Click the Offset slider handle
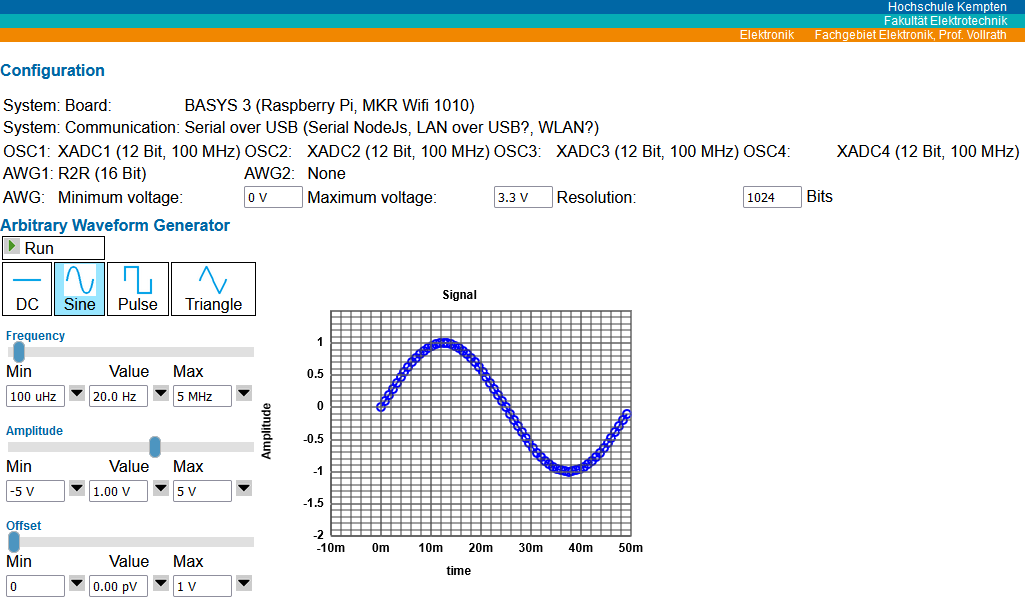This screenshot has width=1028, height=606. click(x=14, y=541)
